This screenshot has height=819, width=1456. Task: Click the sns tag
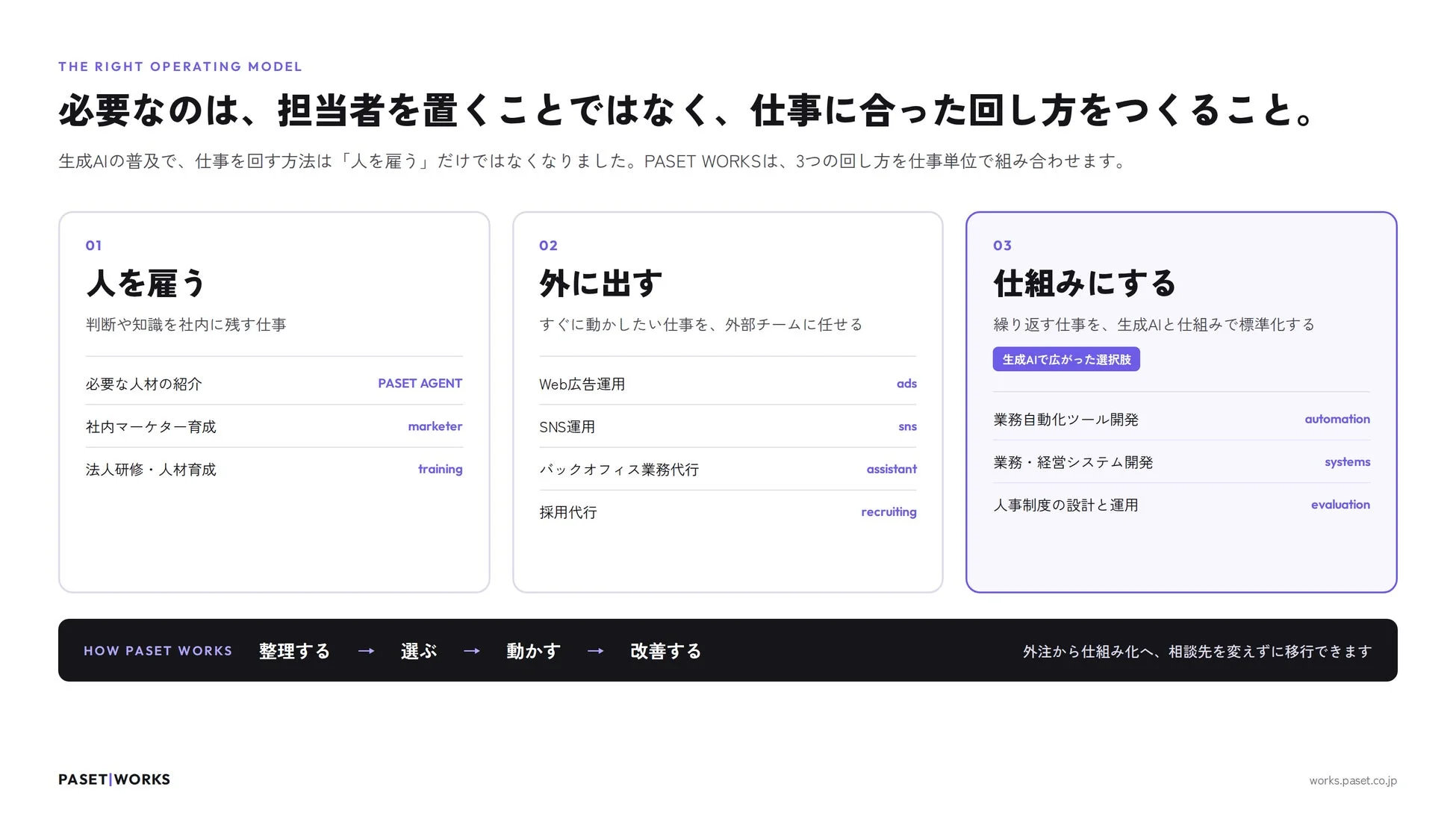[907, 426]
